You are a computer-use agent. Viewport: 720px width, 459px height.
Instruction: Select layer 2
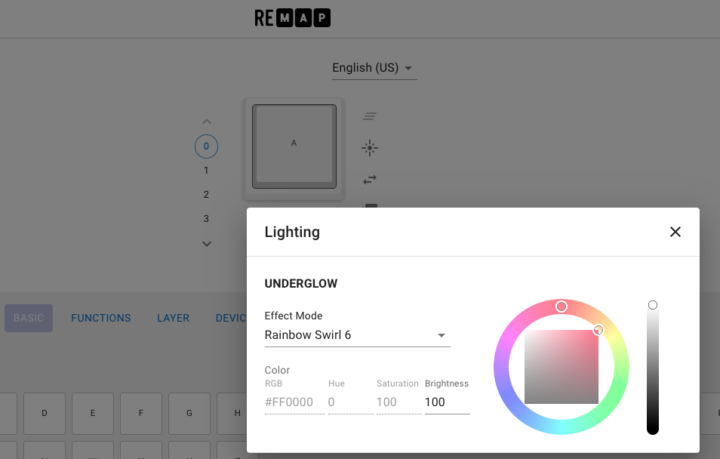click(x=206, y=195)
